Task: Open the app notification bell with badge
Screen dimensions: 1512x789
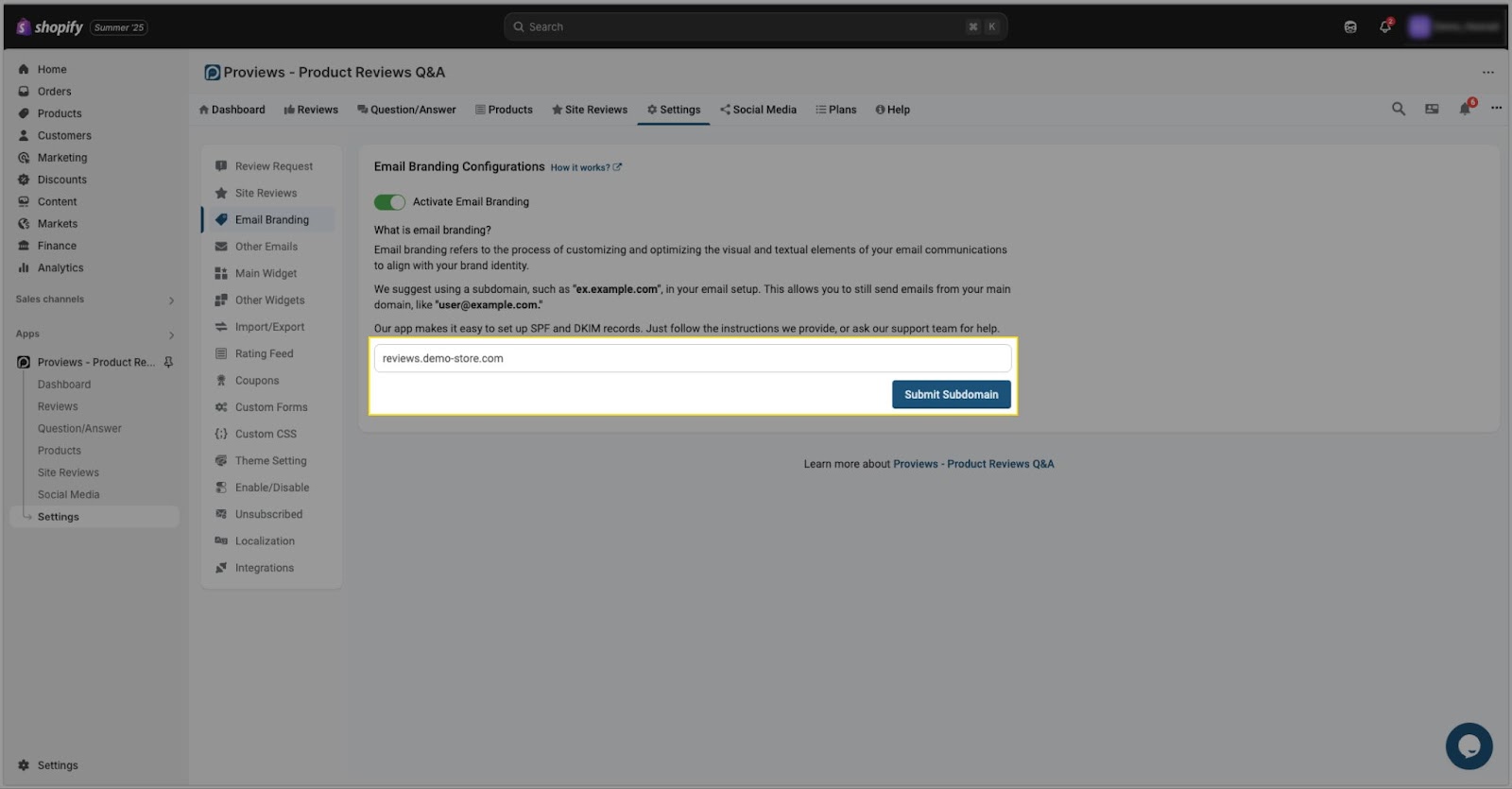Action: pos(1465,108)
